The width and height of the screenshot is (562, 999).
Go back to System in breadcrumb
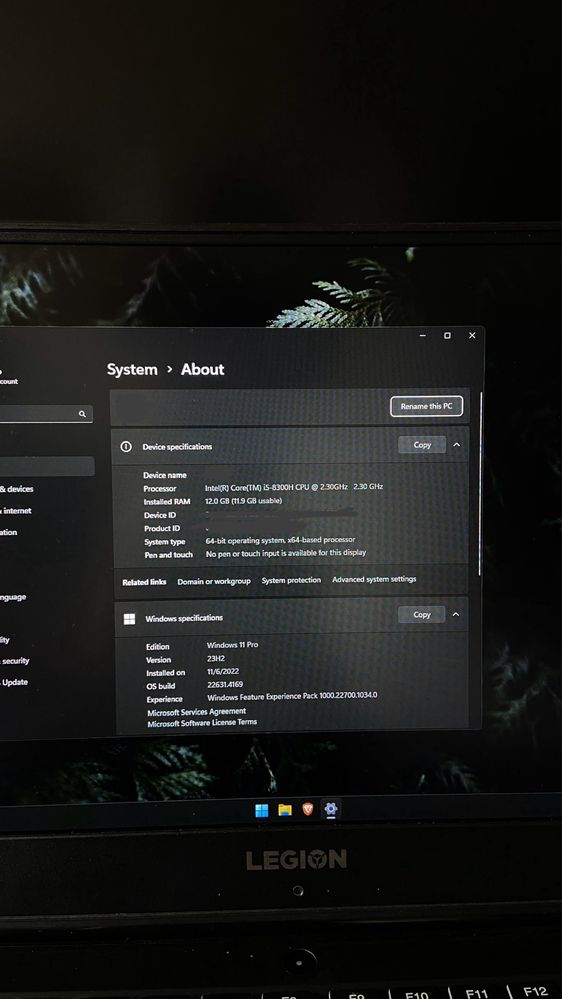[132, 370]
